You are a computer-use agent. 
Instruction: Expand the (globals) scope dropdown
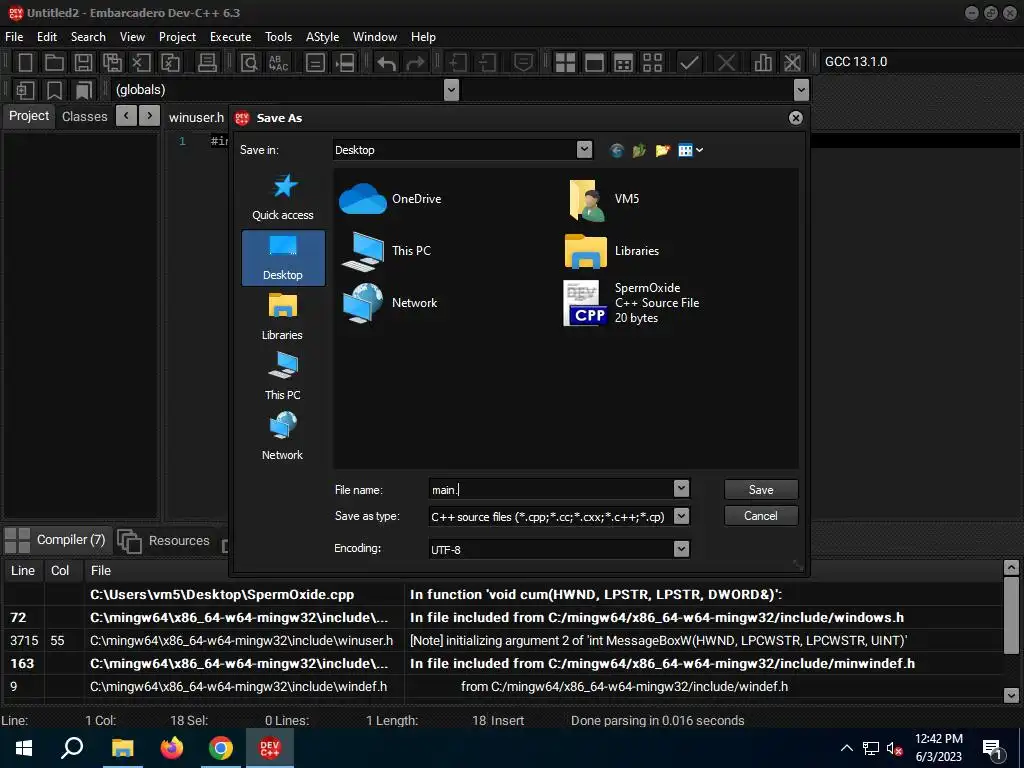451,89
